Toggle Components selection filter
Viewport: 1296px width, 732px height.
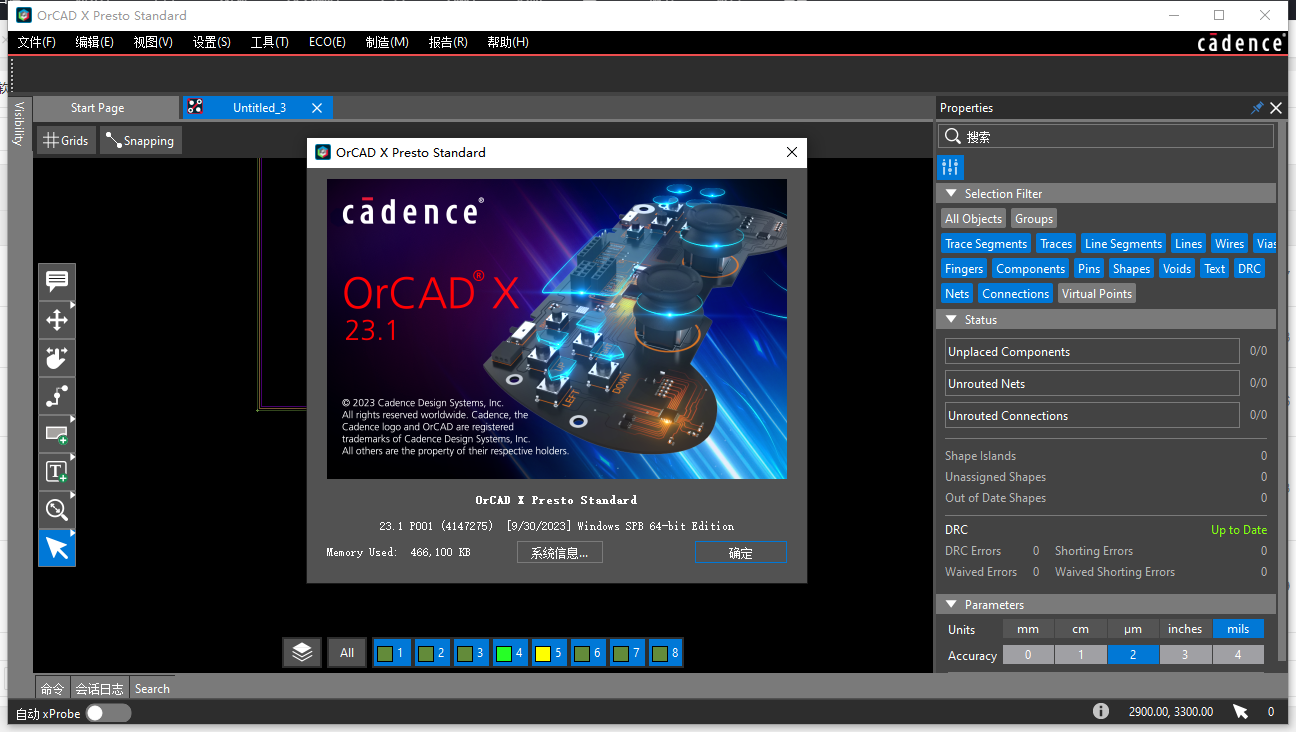(x=1030, y=269)
